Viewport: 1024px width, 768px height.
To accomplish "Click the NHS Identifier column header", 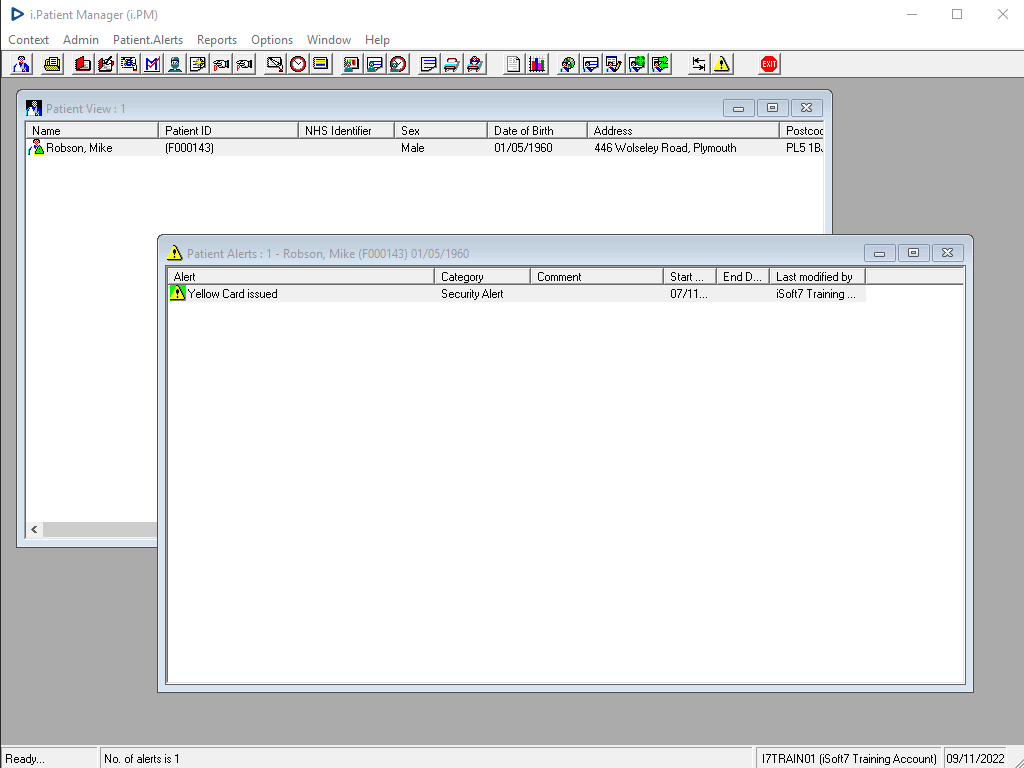I will click(346, 131).
